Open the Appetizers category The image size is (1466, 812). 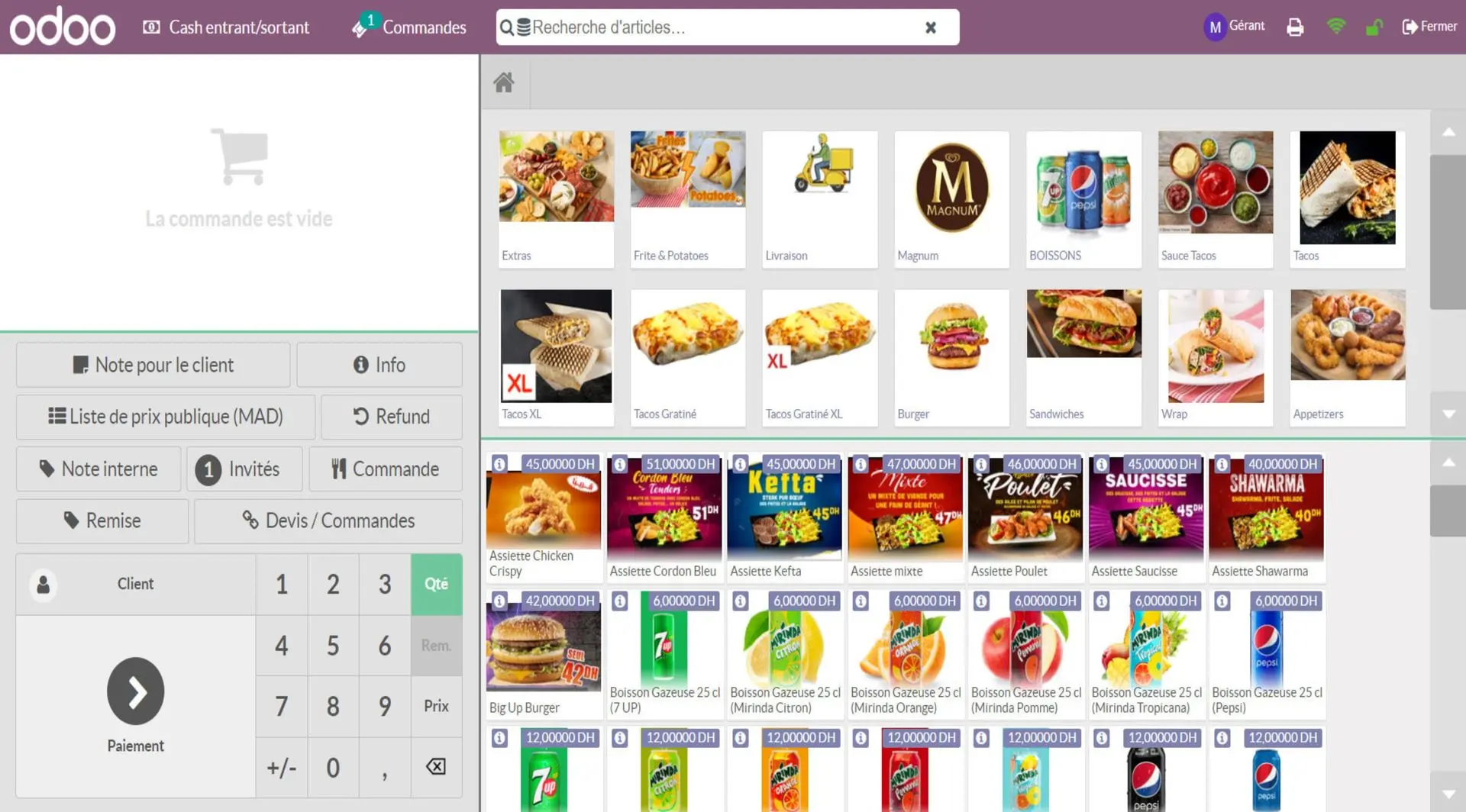pyautogui.click(x=1347, y=357)
